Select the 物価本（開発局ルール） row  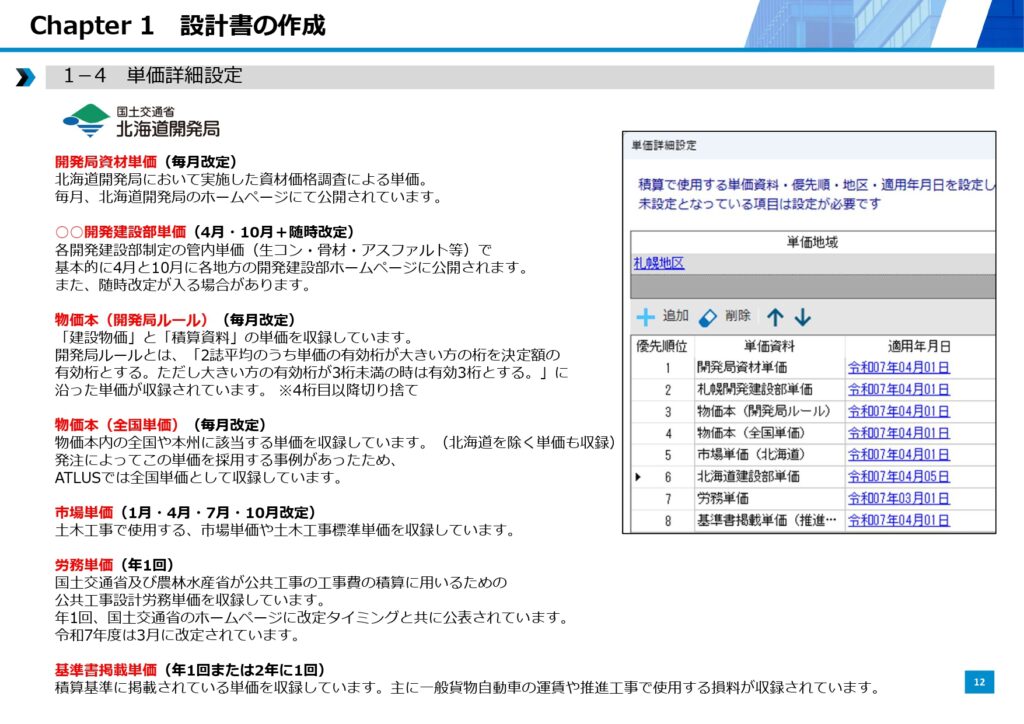[x=763, y=411]
